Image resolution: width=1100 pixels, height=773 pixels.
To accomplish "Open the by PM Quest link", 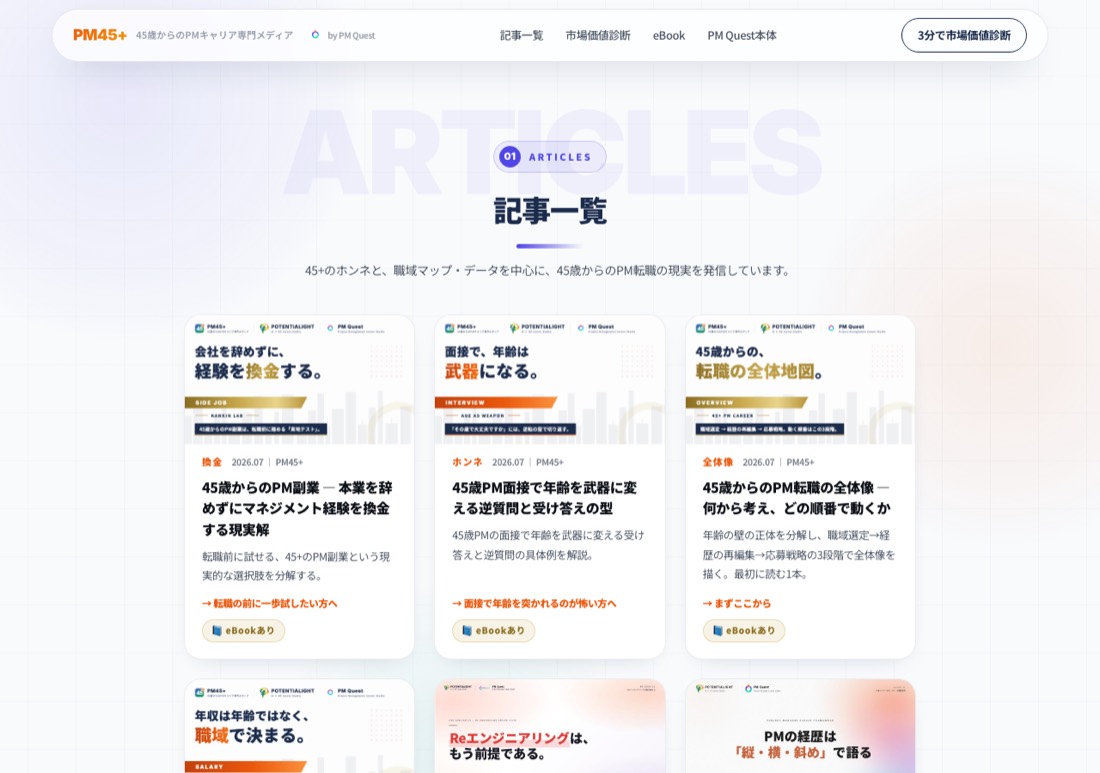I will click(351, 36).
